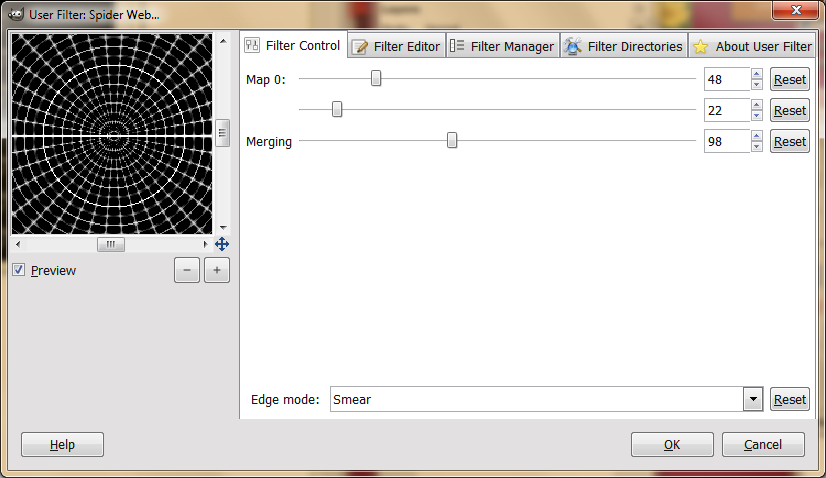Decrease the Merging value with down arrow

[x=757, y=147]
